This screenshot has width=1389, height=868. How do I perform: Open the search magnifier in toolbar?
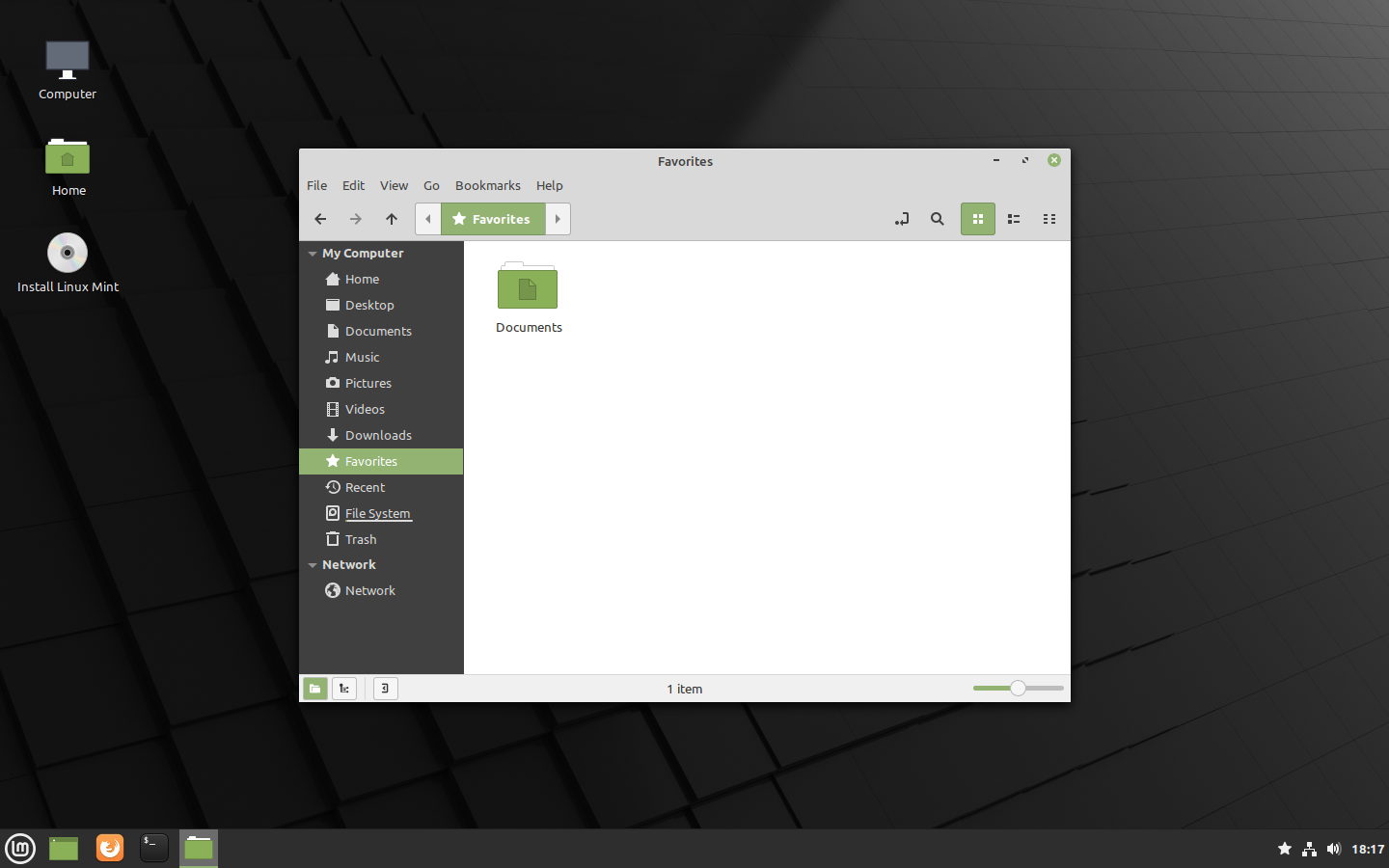[x=938, y=219]
